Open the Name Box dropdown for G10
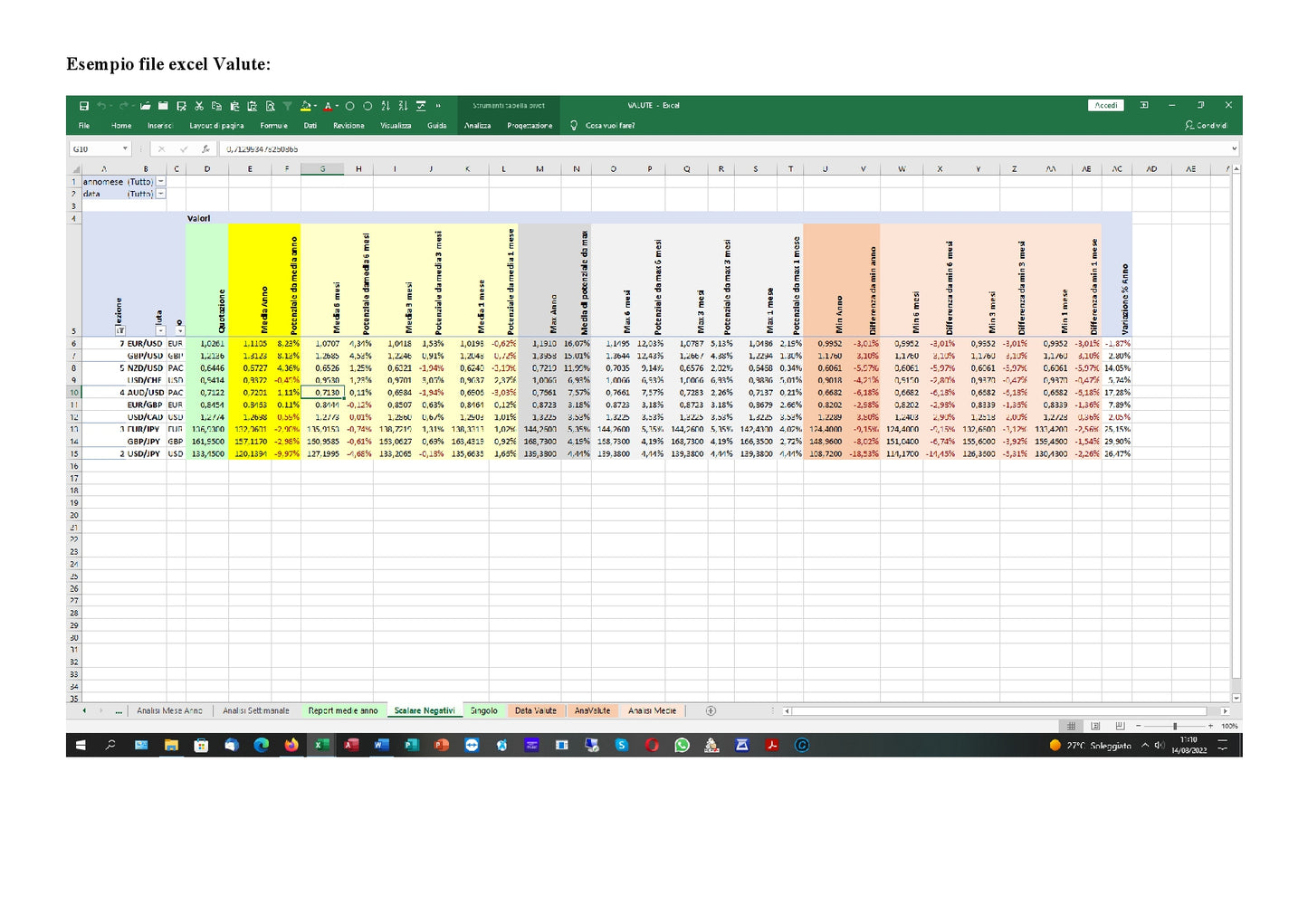Screen dimensions: 1308x924 point(125,148)
